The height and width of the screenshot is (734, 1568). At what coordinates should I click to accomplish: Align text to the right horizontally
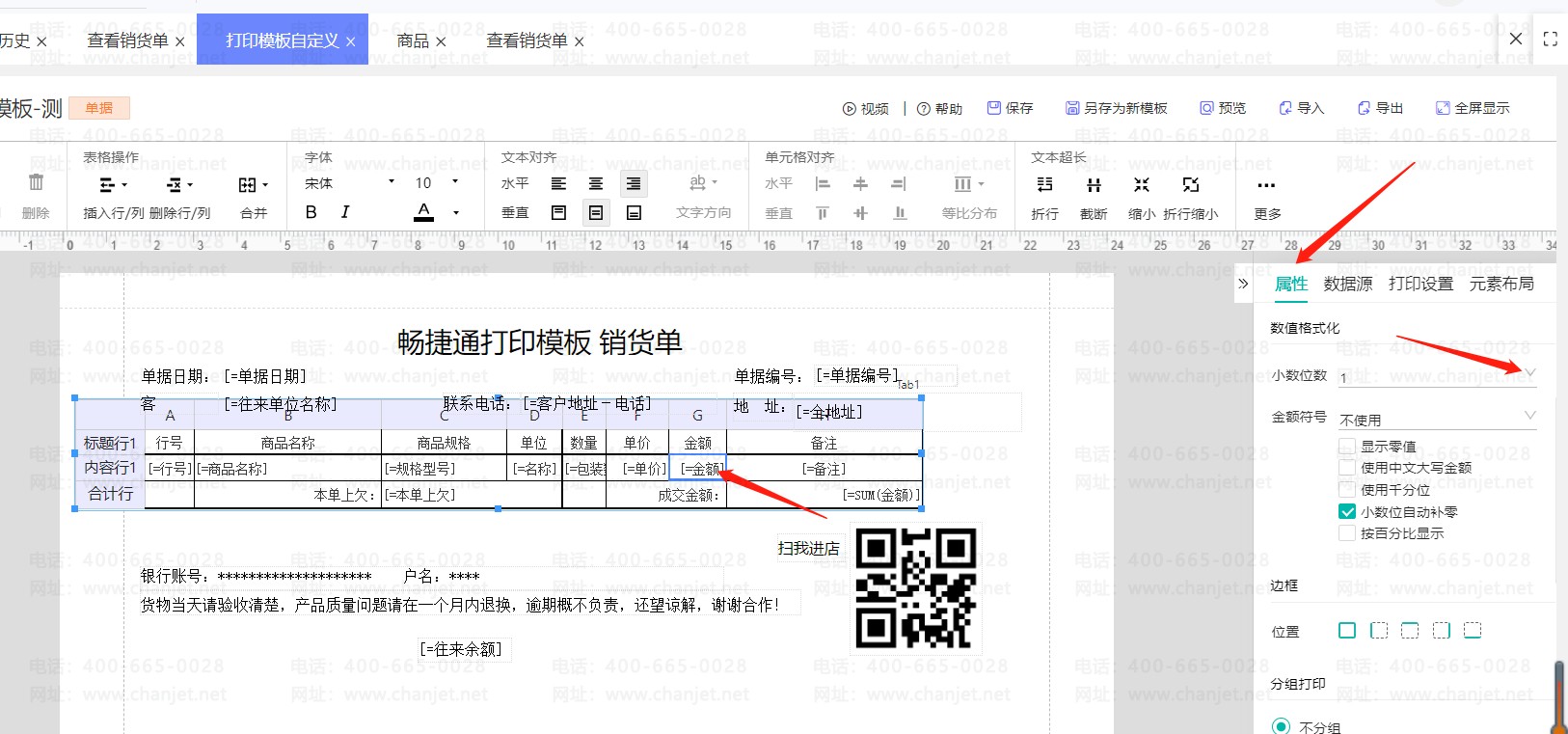(634, 183)
